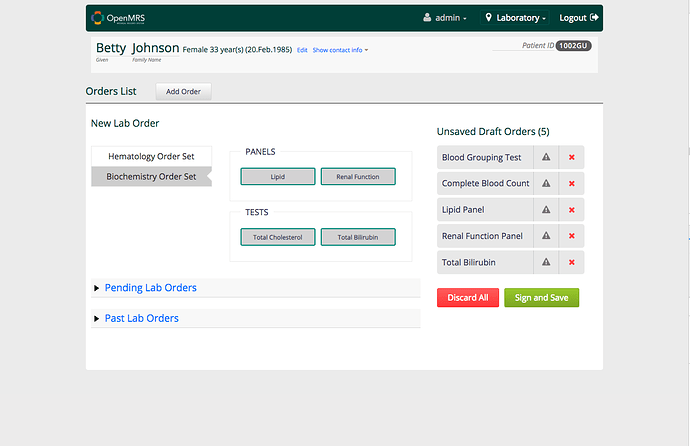Click warning icon for Complete Blood Count
The height and width of the screenshot is (446, 690).
point(546,183)
